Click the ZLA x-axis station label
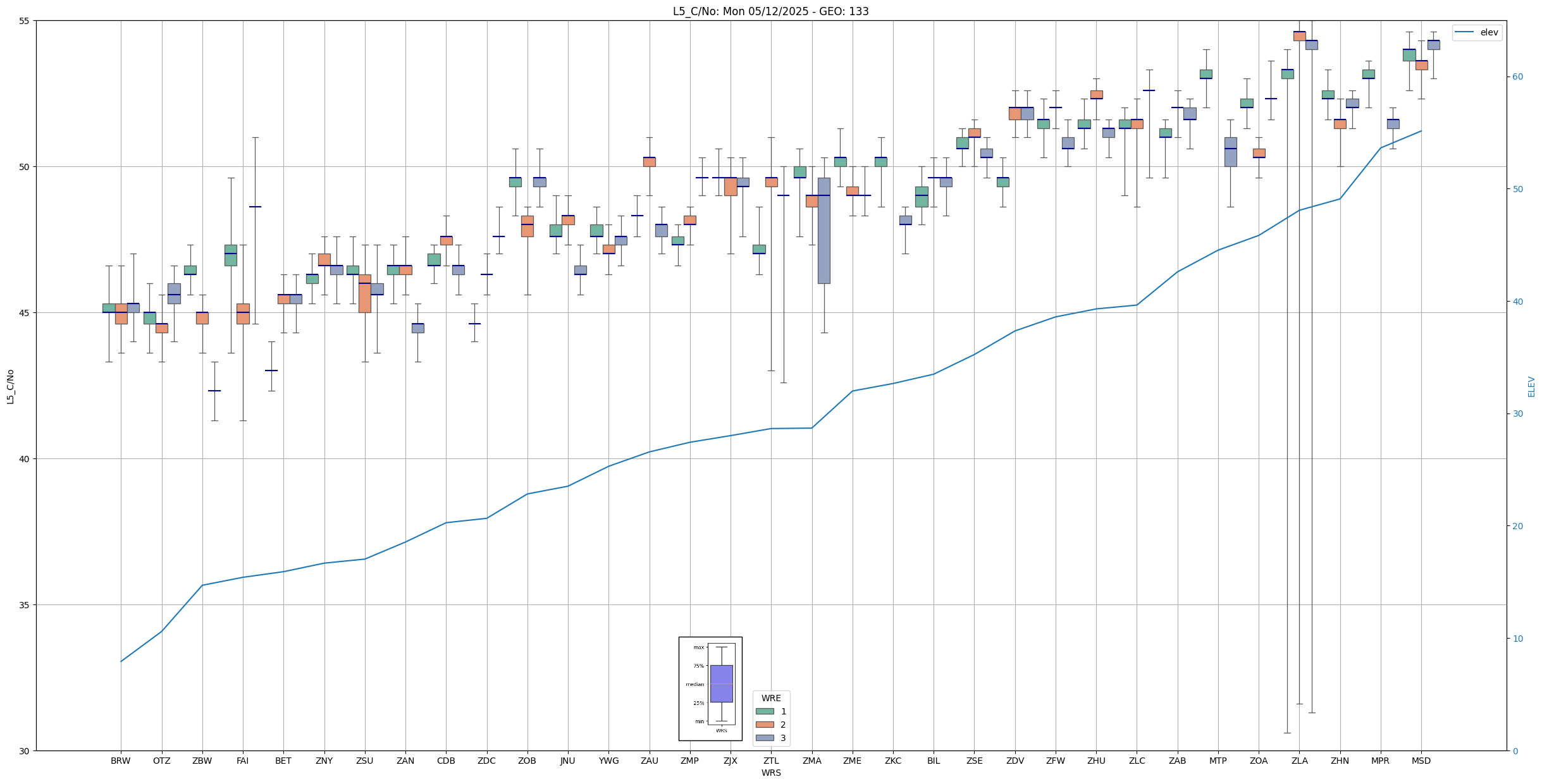Image resolution: width=1542 pixels, height=784 pixels. [x=1299, y=761]
